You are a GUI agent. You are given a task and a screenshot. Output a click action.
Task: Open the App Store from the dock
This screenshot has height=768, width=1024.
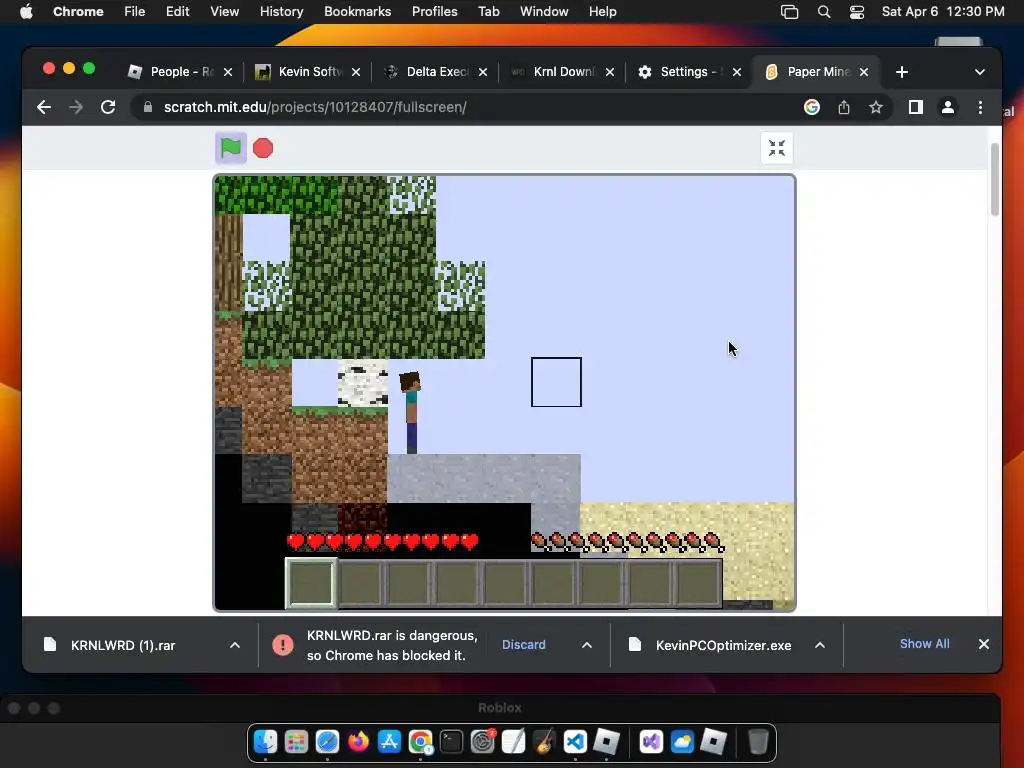point(389,742)
